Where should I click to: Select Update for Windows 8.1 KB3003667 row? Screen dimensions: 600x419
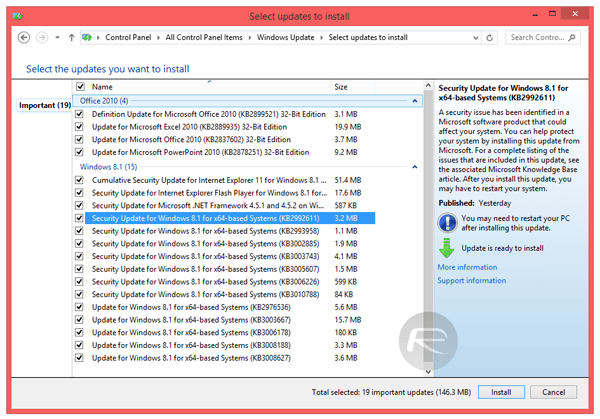pyautogui.click(x=191, y=320)
